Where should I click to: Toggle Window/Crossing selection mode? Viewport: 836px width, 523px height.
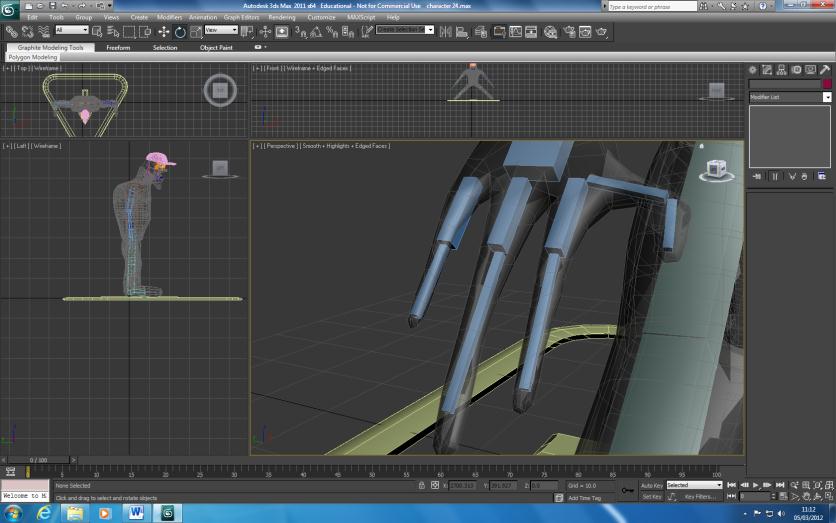click(145, 32)
